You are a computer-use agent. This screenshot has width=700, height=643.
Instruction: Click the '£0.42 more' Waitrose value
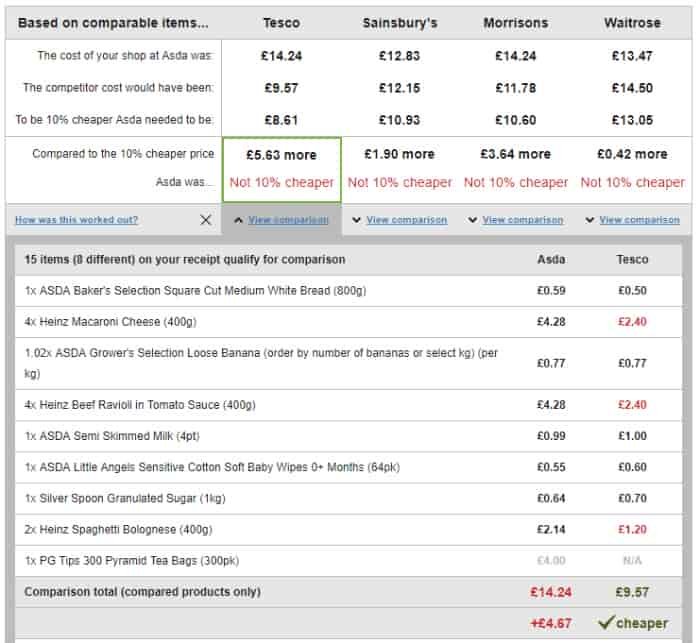coord(632,154)
